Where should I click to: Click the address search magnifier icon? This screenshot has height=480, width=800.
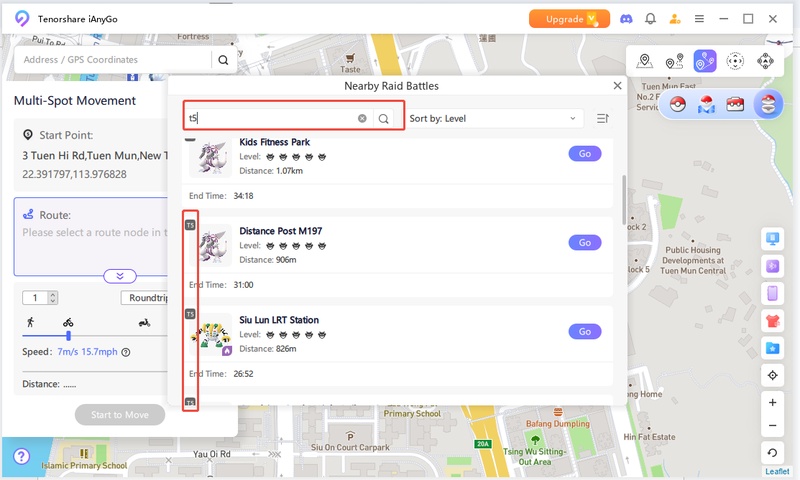point(223,60)
